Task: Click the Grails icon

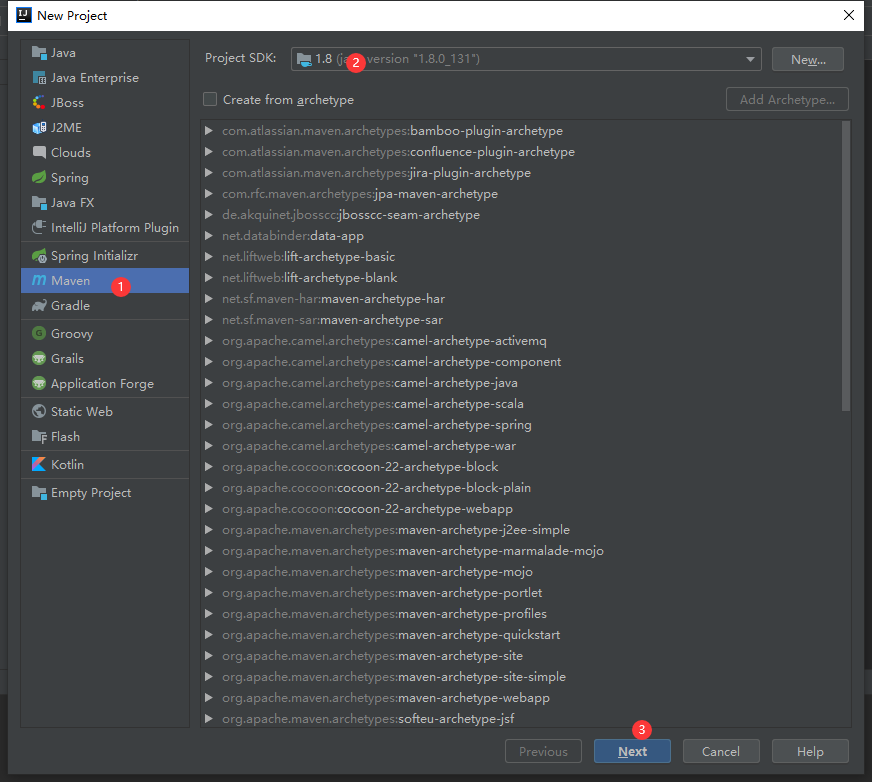Action: click(x=39, y=359)
